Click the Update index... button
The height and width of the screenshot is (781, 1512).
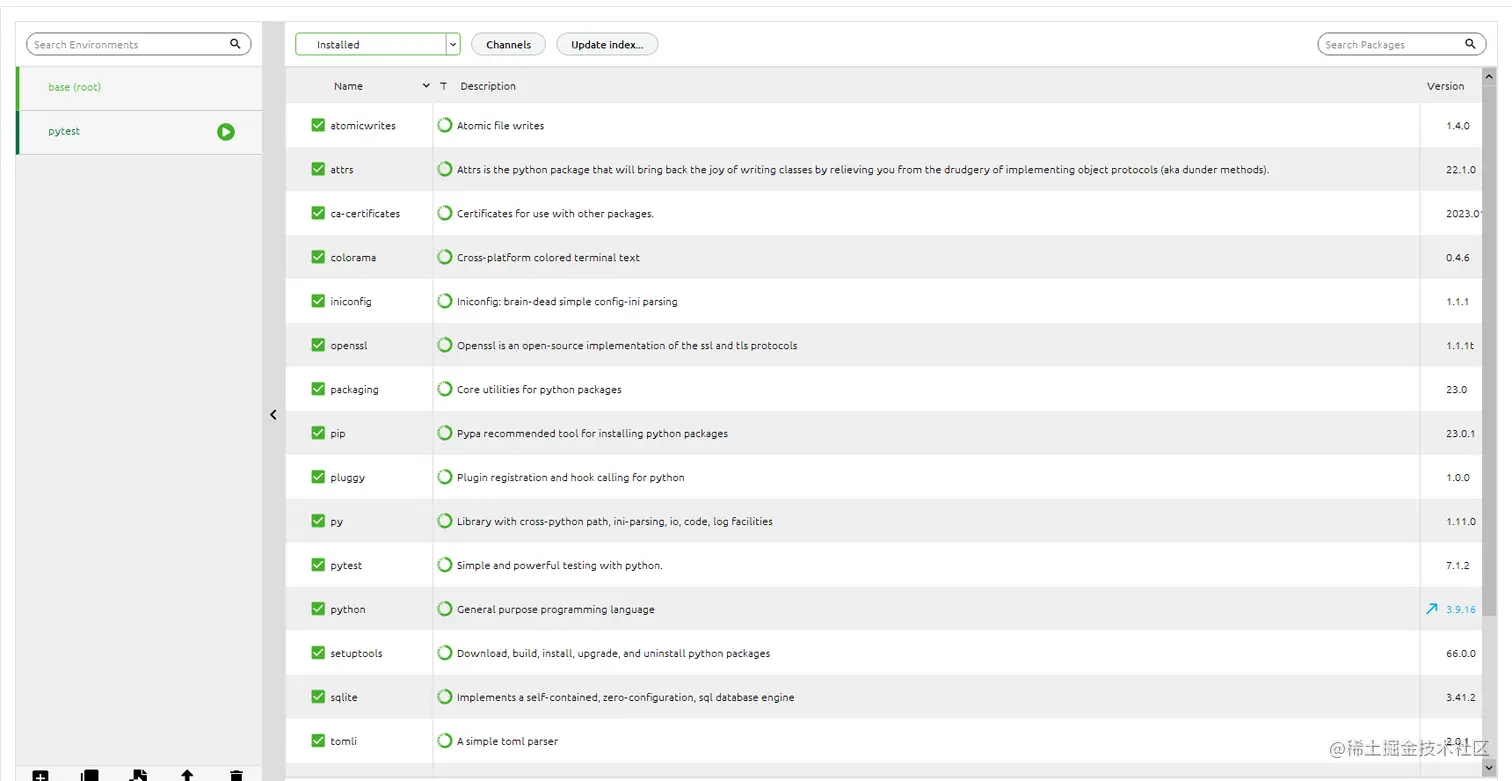click(x=607, y=44)
